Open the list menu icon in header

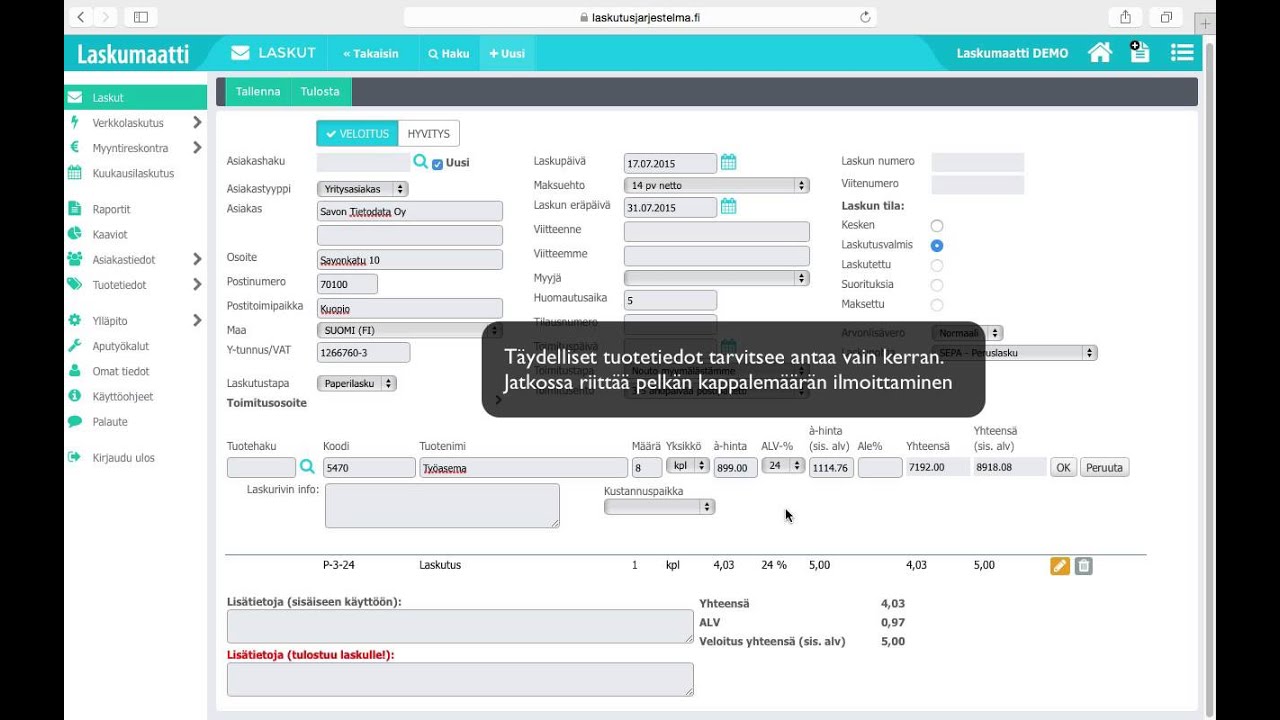click(x=1182, y=53)
